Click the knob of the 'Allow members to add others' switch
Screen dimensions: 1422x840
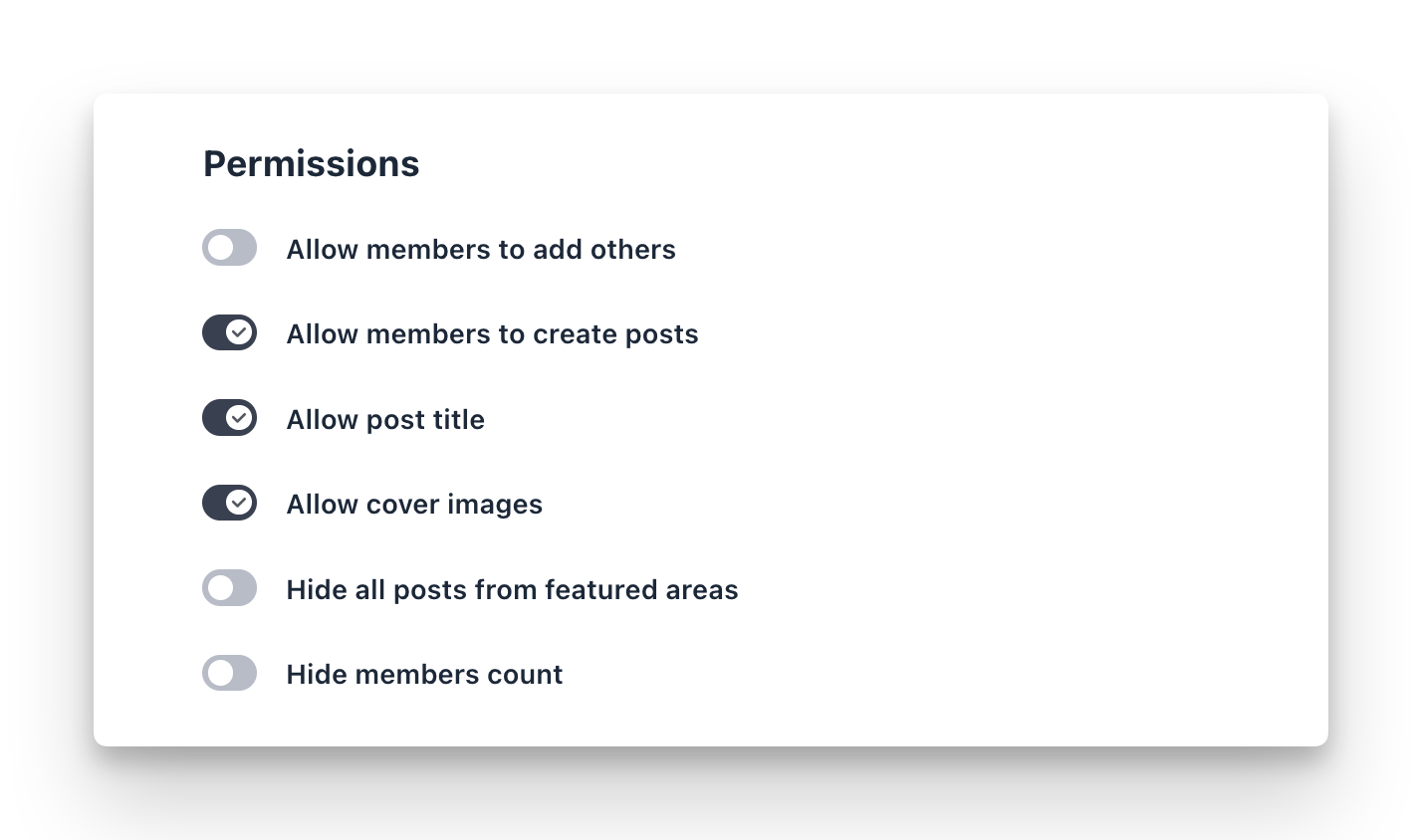[x=219, y=247]
